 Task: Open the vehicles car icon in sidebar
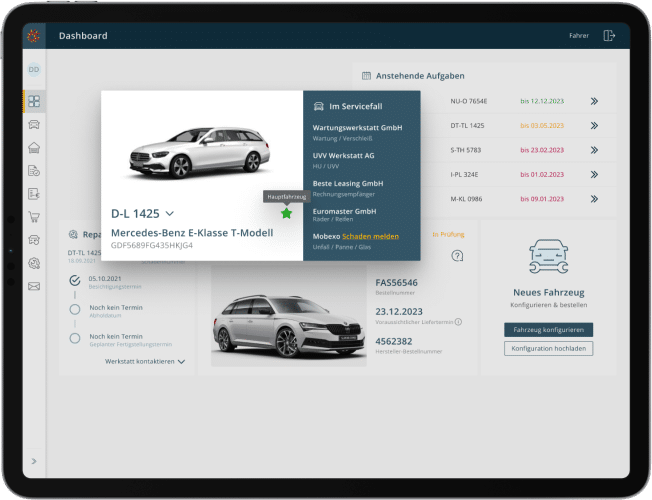tap(34, 124)
